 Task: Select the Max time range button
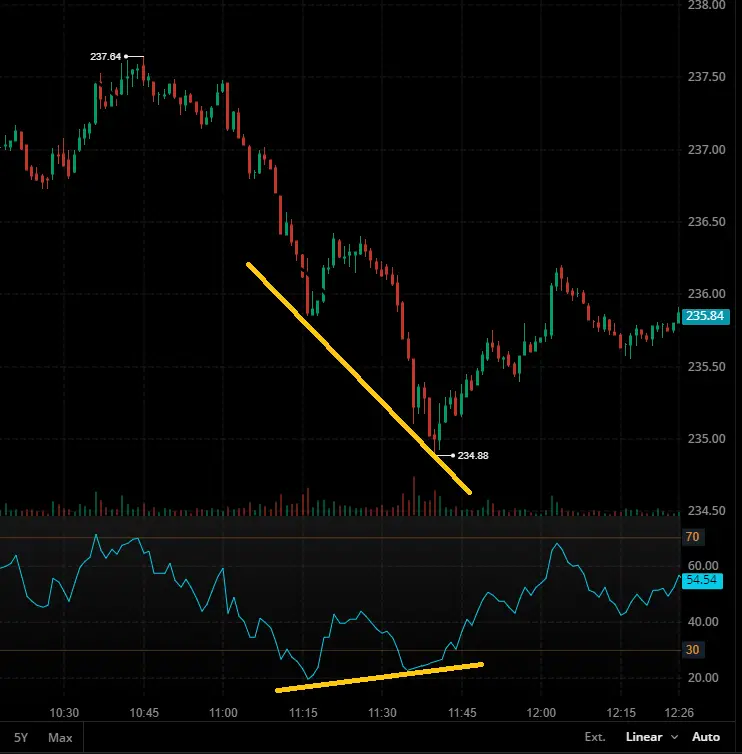60,737
